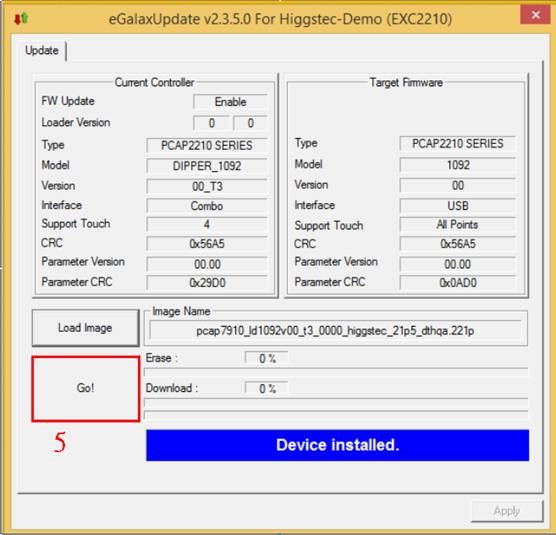Click the Target Firmware group title
The width and height of the screenshot is (556, 535).
[406, 83]
